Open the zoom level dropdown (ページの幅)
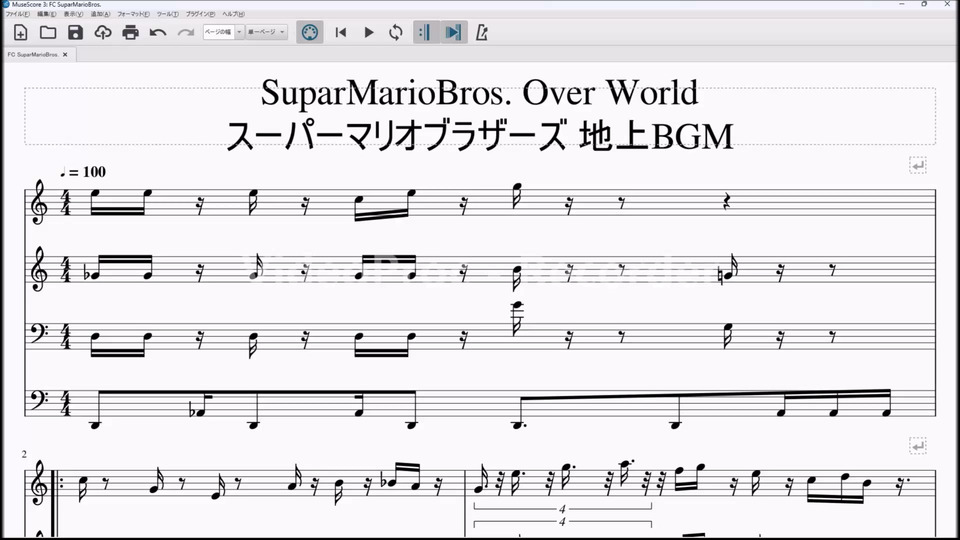Image resolution: width=960 pixels, height=540 pixels. click(x=223, y=32)
